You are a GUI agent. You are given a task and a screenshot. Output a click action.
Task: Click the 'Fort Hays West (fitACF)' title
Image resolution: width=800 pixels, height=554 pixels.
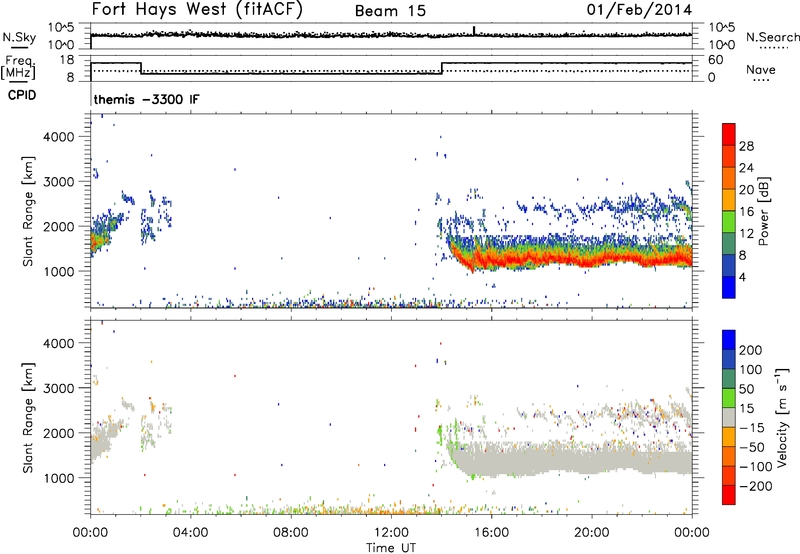197,10
